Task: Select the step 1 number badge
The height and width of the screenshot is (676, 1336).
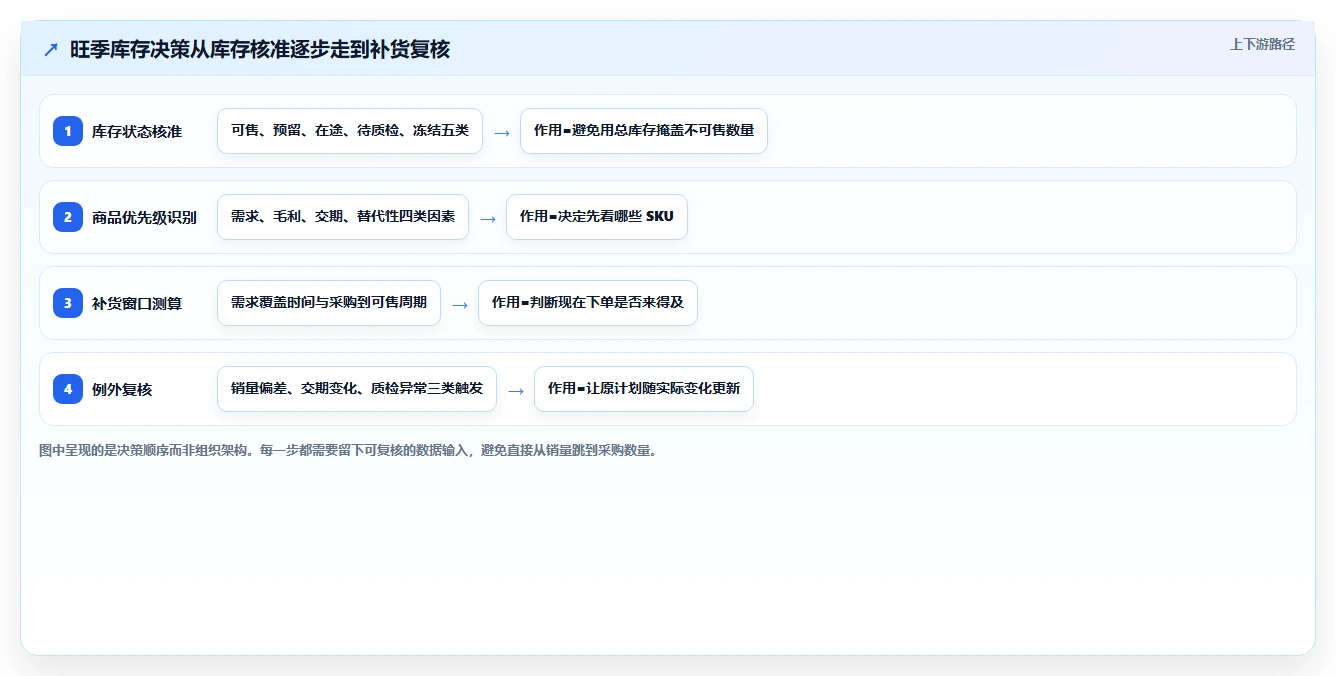Action: (68, 131)
